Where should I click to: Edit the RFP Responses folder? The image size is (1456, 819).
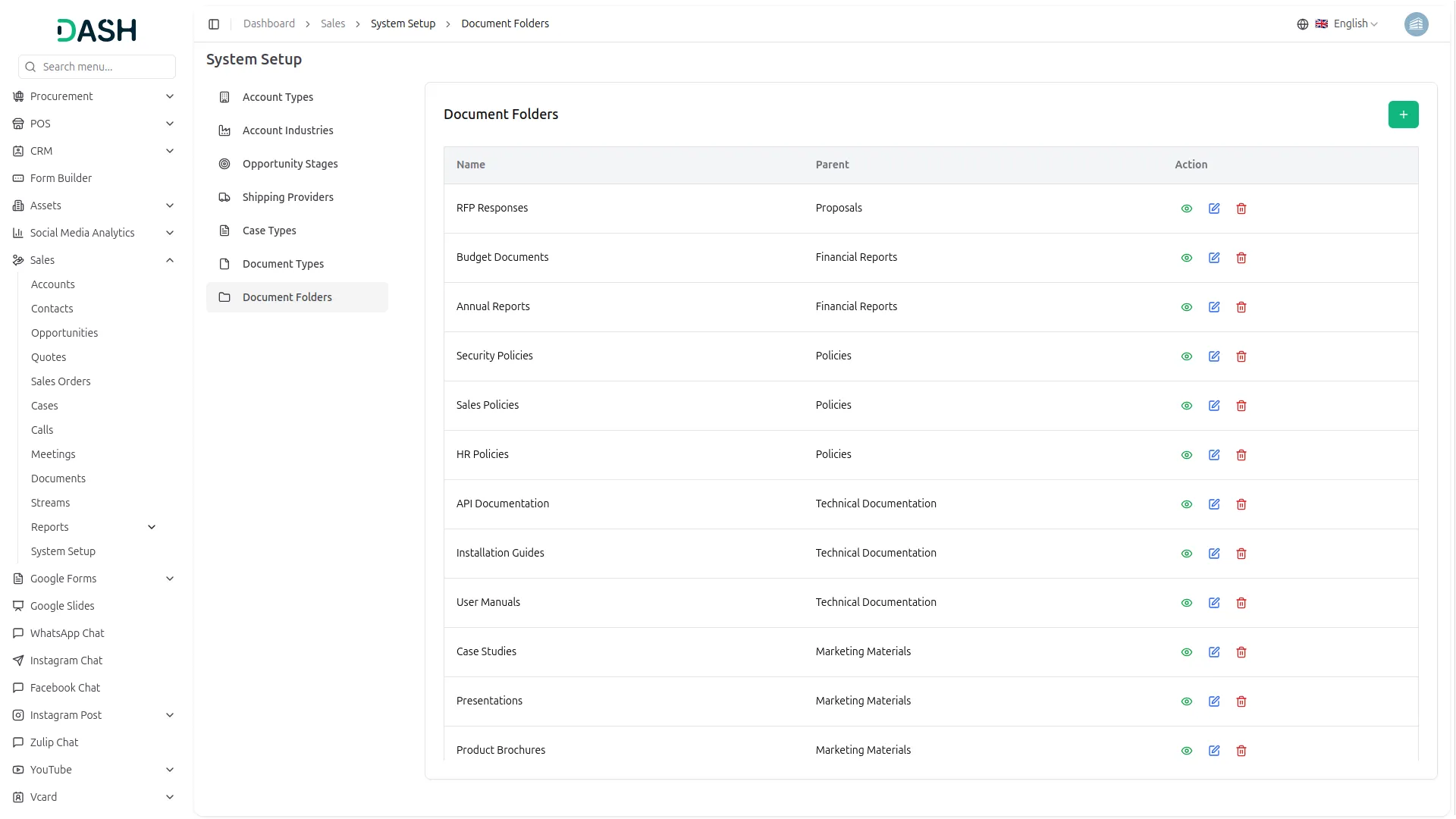(x=1214, y=209)
